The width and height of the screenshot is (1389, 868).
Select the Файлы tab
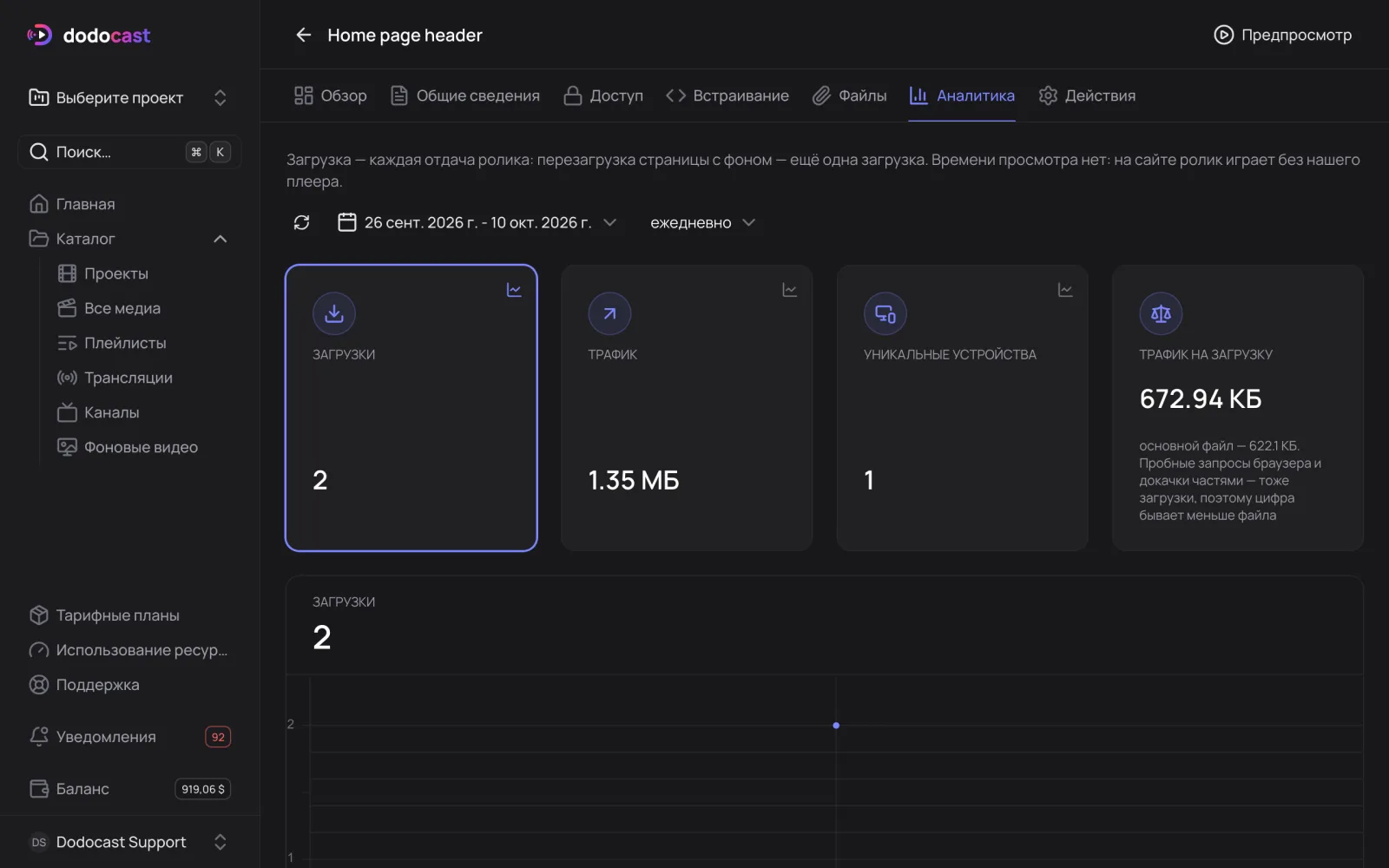click(849, 95)
